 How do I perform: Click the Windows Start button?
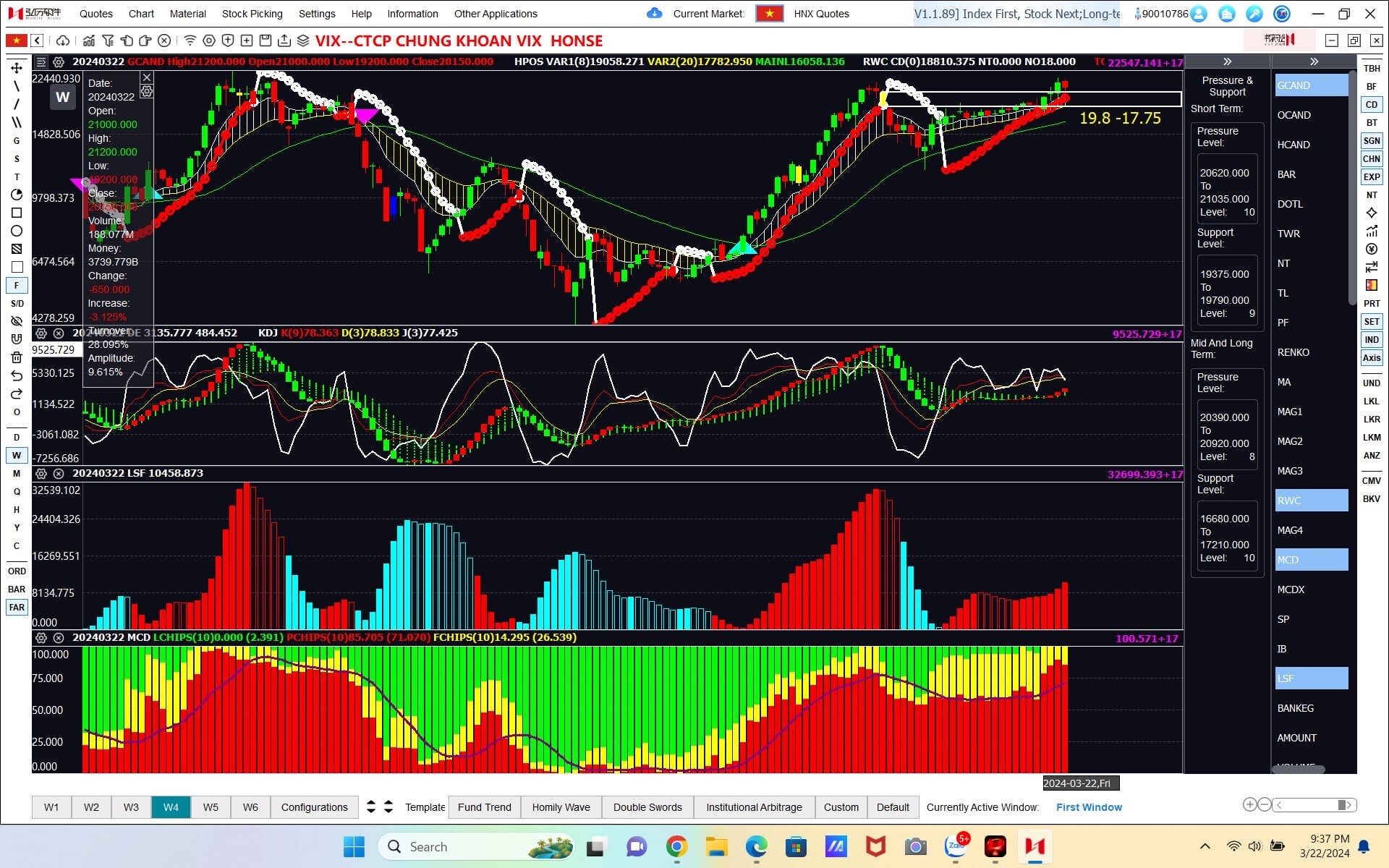click(354, 846)
